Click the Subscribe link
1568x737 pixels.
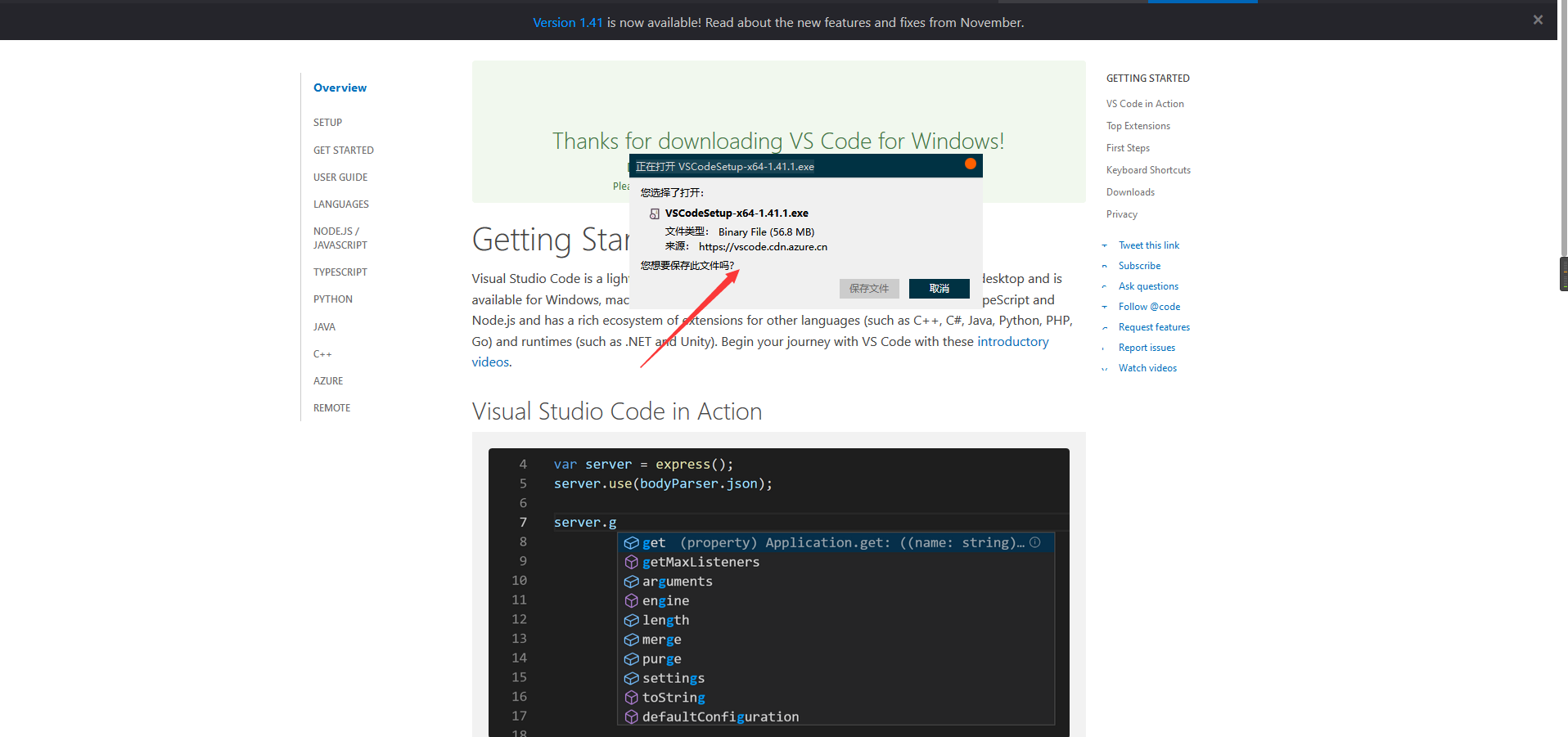click(x=1139, y=266)
